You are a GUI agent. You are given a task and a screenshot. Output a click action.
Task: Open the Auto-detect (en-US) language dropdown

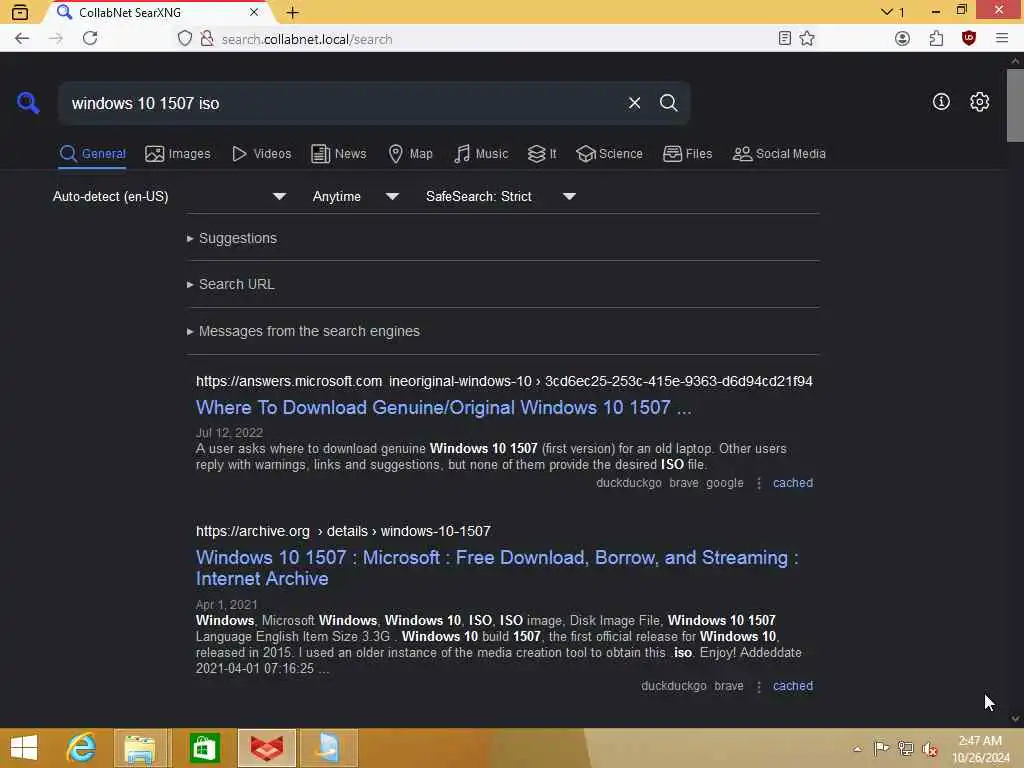(169, 197)
